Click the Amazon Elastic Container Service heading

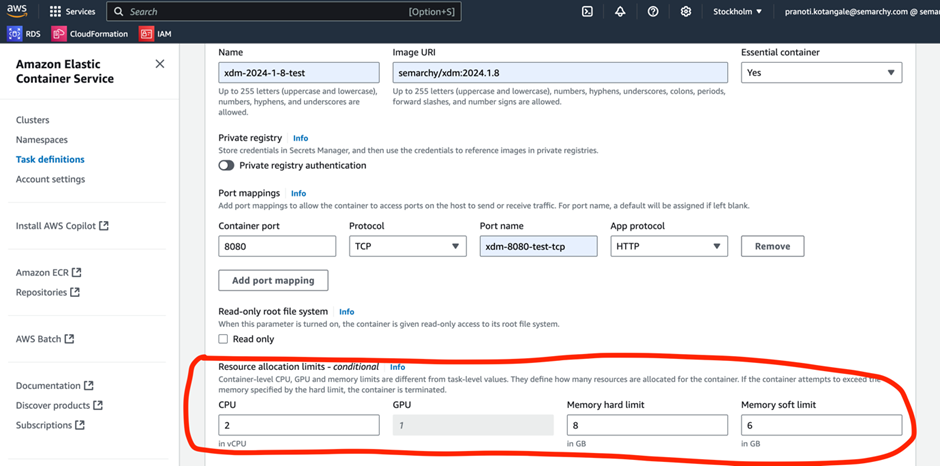[x=65, y=71]
